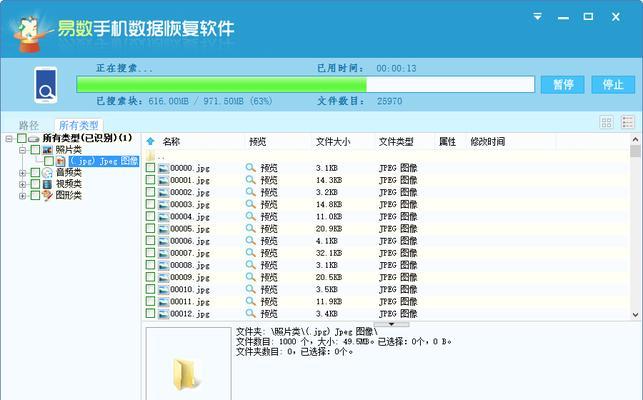The width and height of the screenshot is (643, 400).
Task: Select the 视频类 video category icon
Action: (x=48, y=184)
